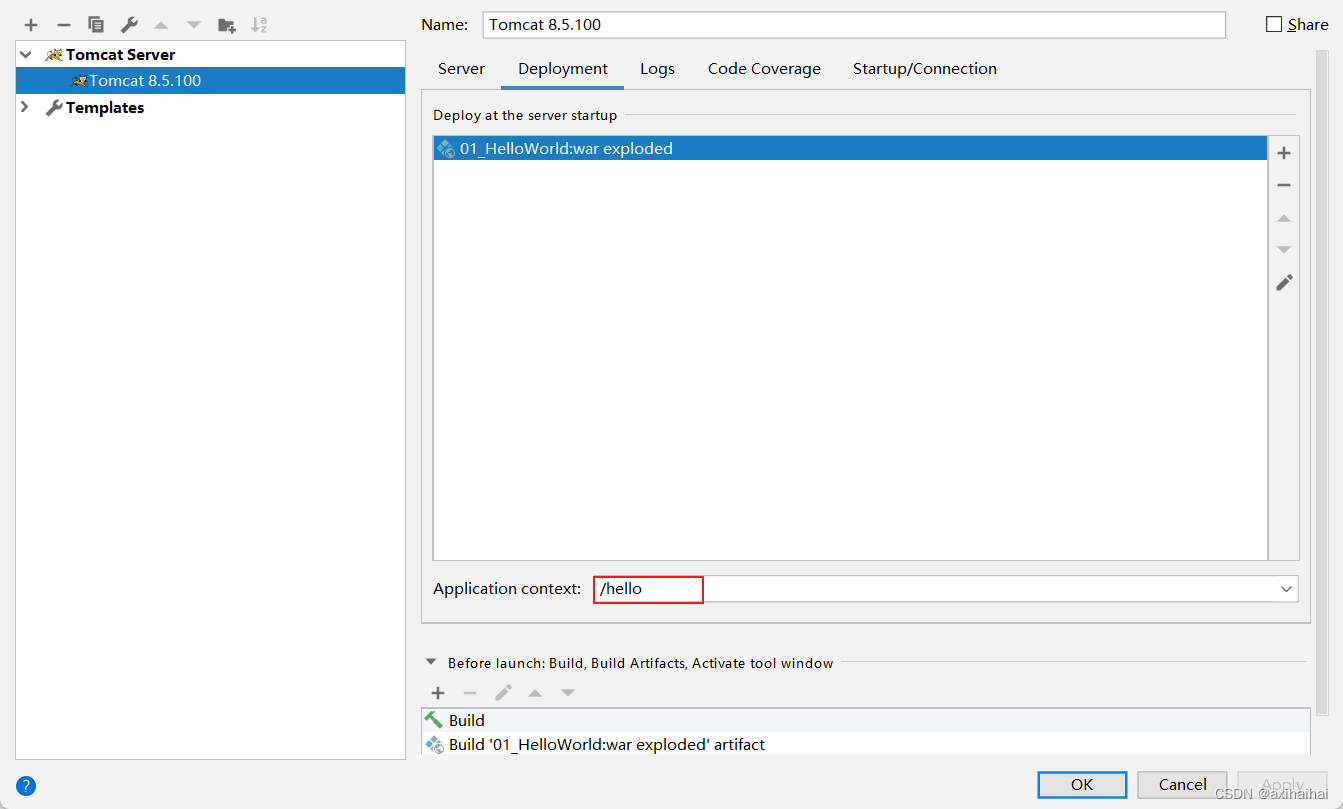Move deployment artifact up
Image resolution: width=1343 pixels, height=809 pixels.
pyautogui.click(x=1284, y=218)
